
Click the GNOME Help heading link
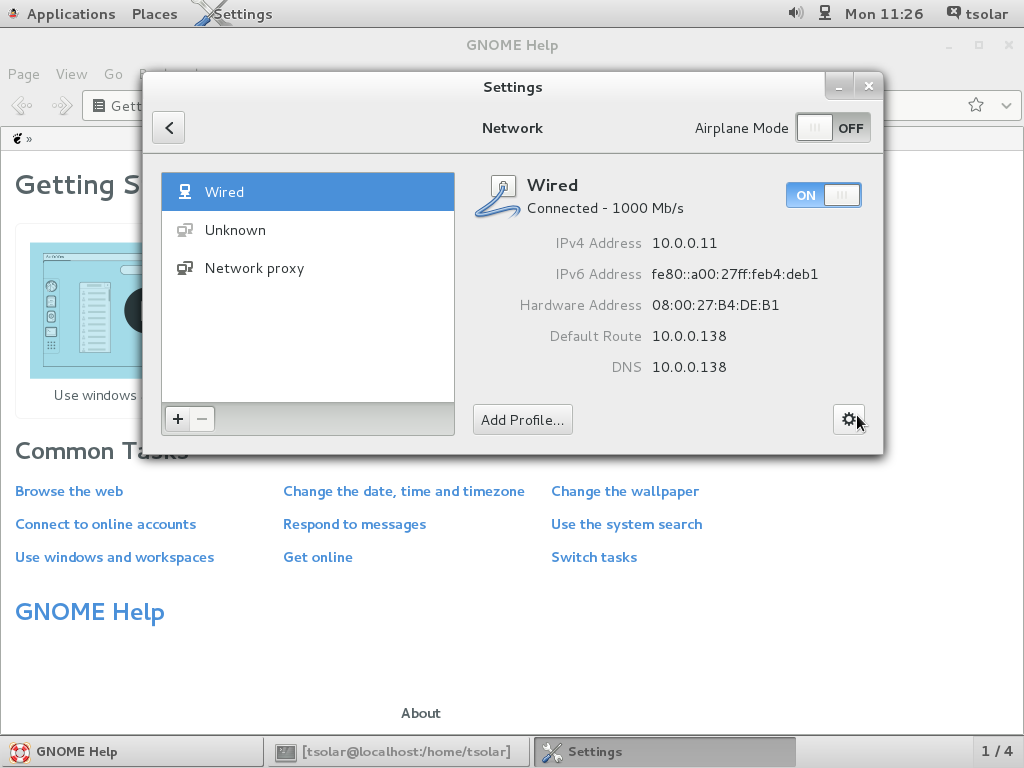pos(90,612)
